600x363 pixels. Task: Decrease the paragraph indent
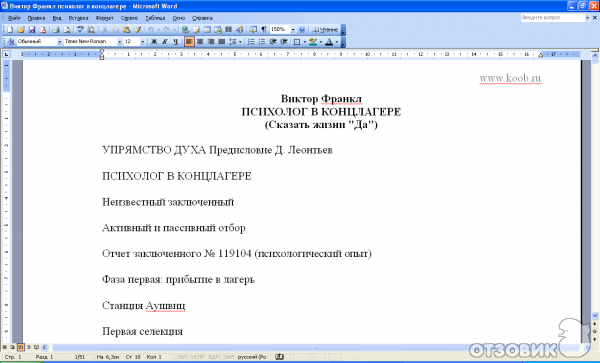point(273,42)
